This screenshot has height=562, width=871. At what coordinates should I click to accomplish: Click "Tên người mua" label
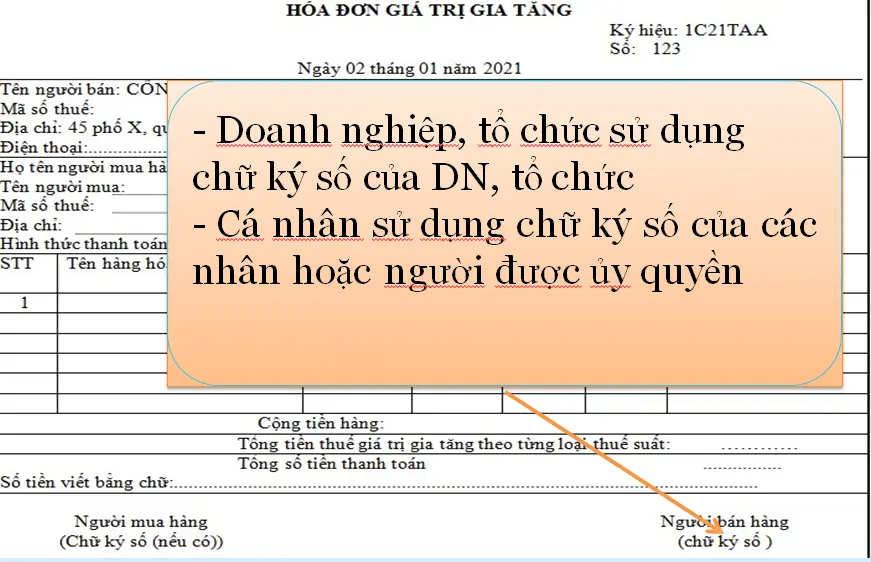pos(62,187)
